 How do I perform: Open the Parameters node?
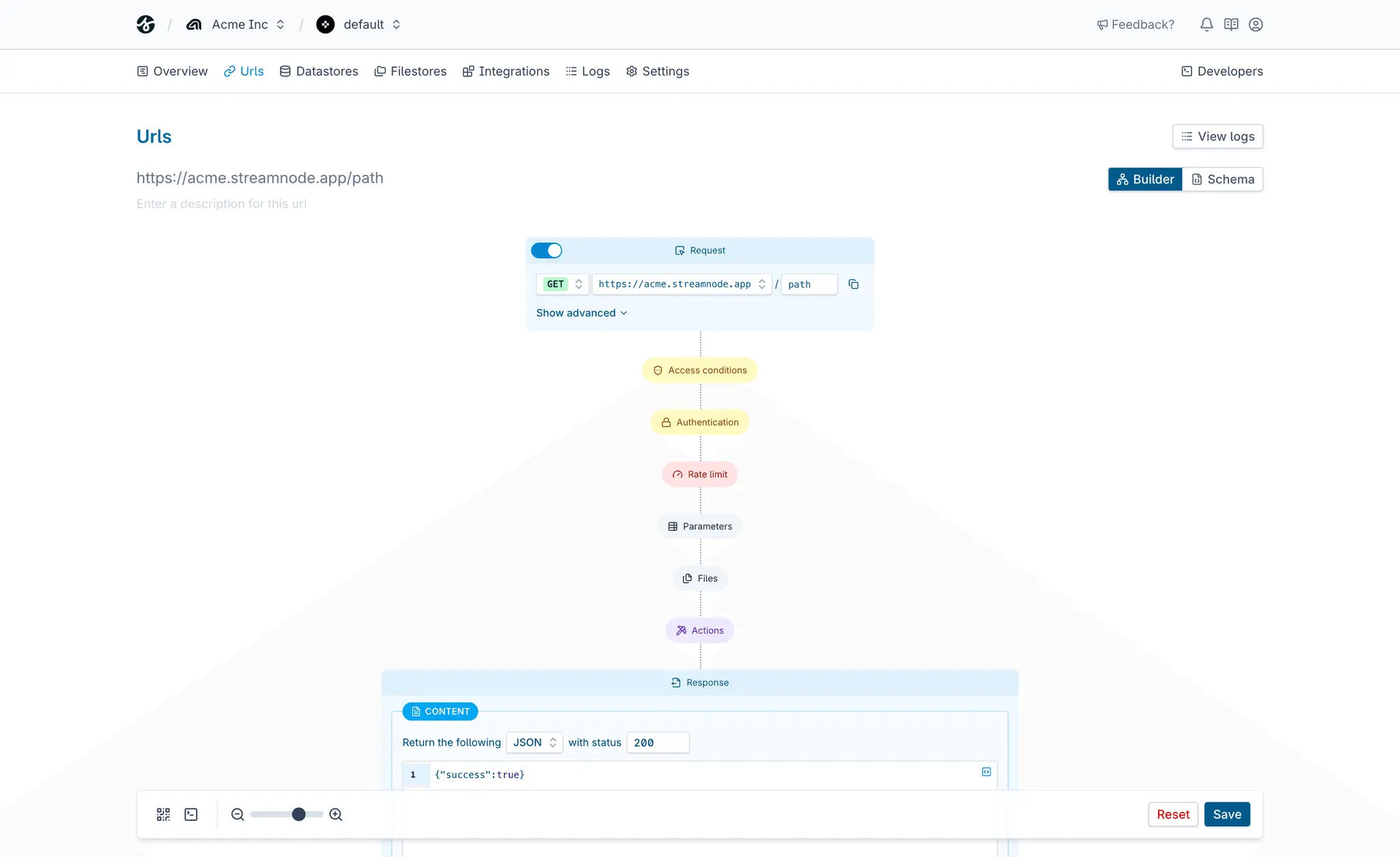700,526
